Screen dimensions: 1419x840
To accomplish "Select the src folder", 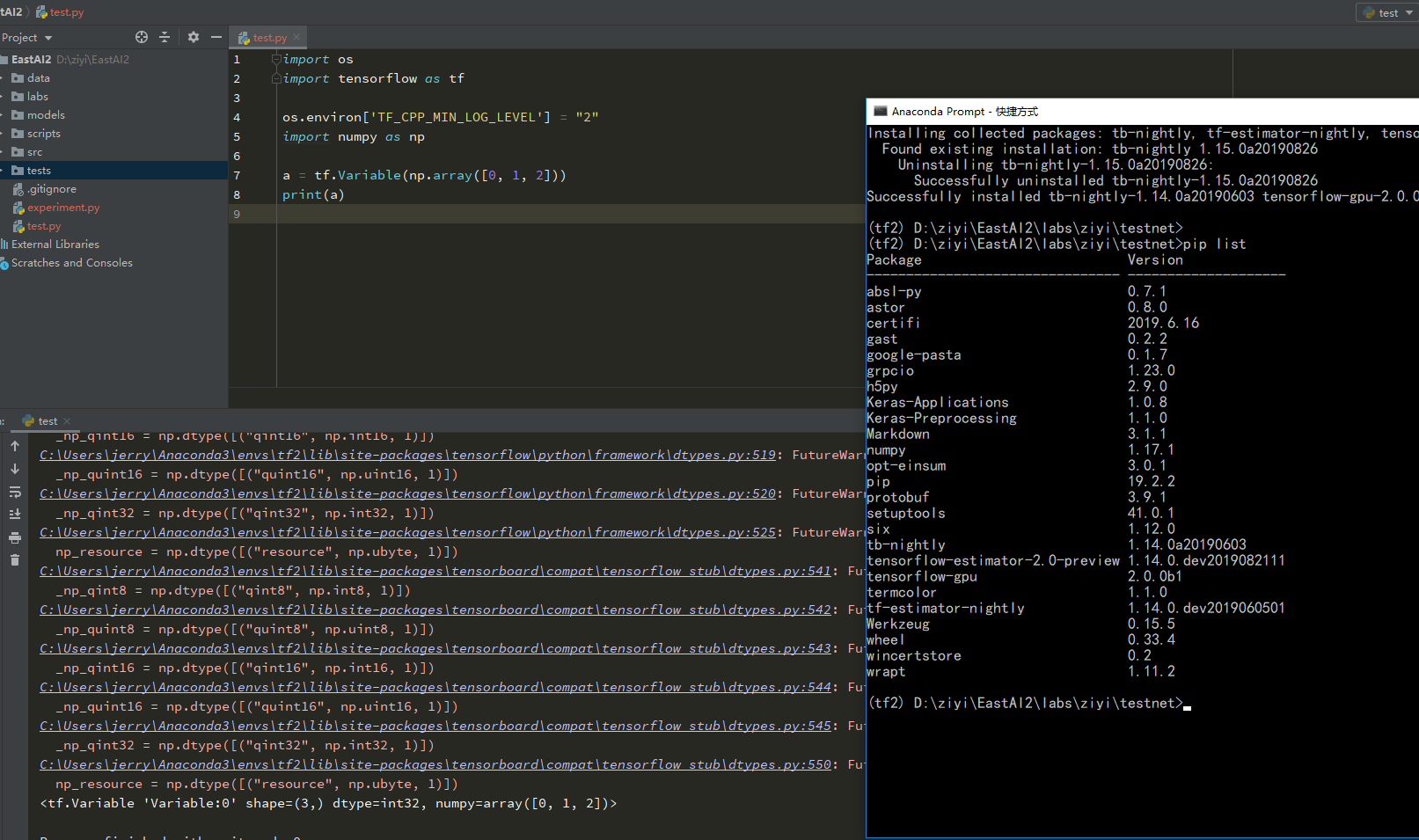I will (x=35, y=152).
